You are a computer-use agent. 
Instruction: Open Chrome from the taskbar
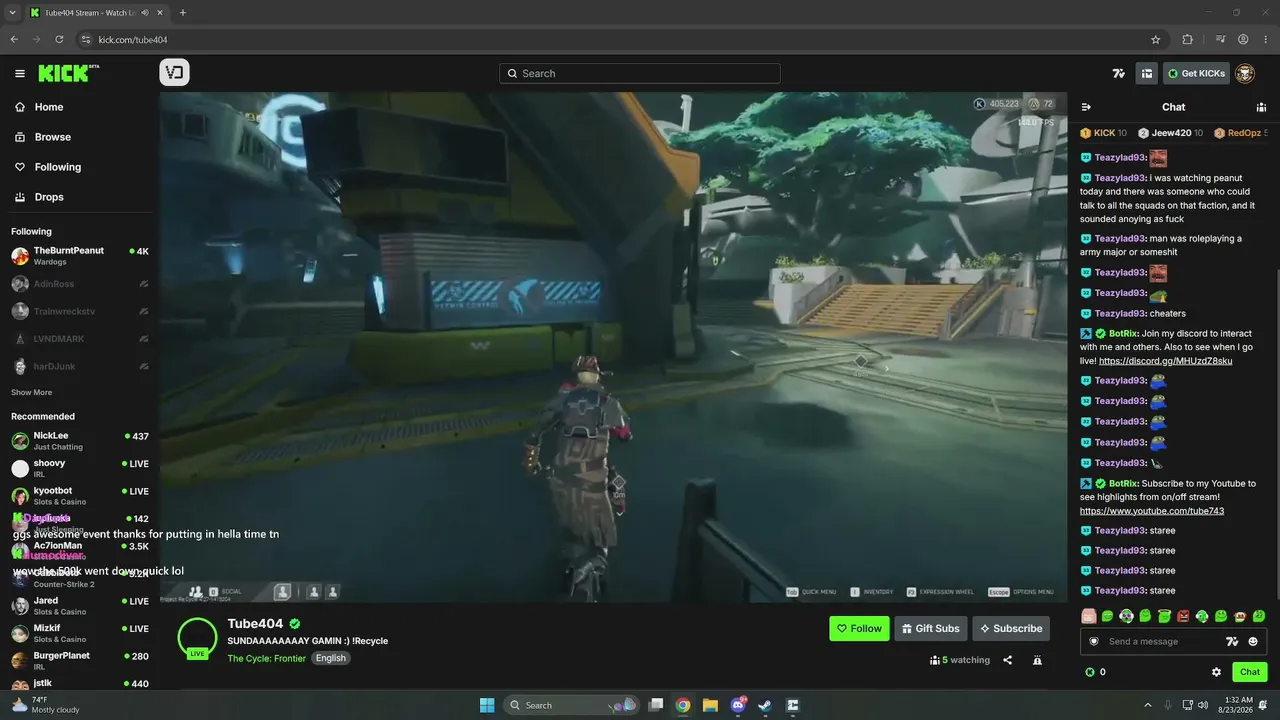[683, 705]
